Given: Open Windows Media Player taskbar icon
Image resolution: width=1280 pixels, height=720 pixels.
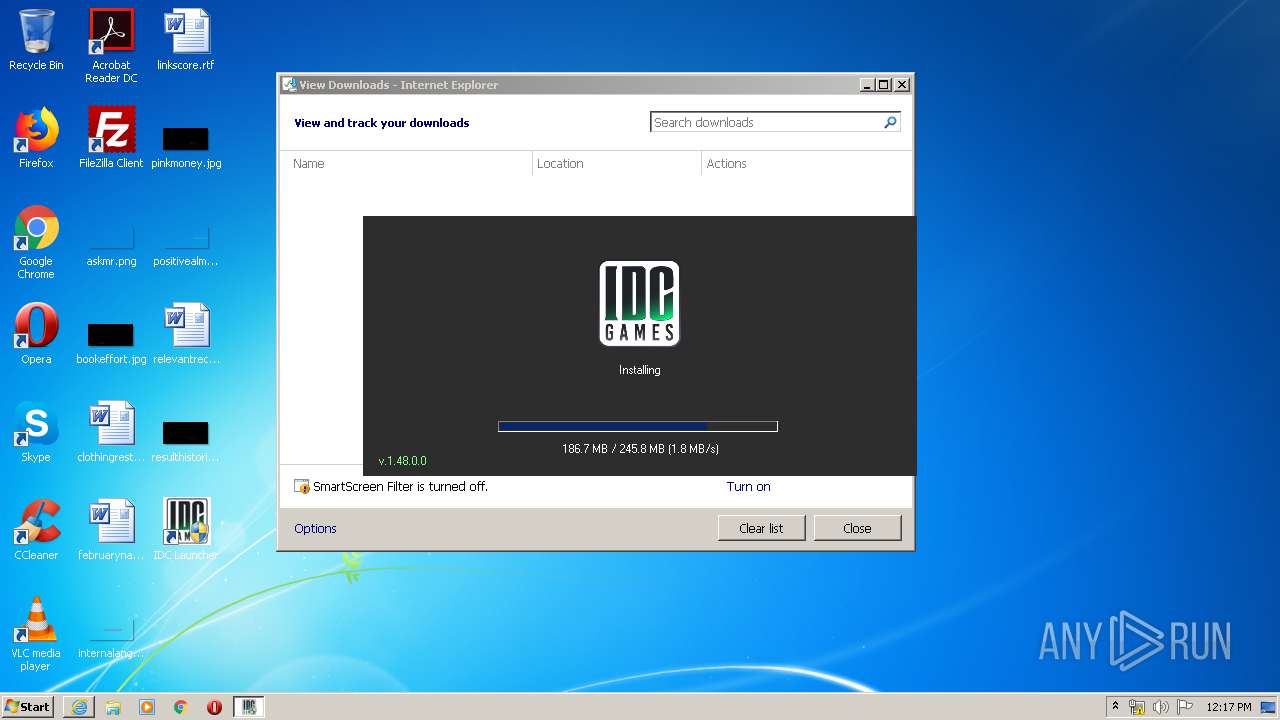Looking at the screenshot, I should tap(147, 707).
